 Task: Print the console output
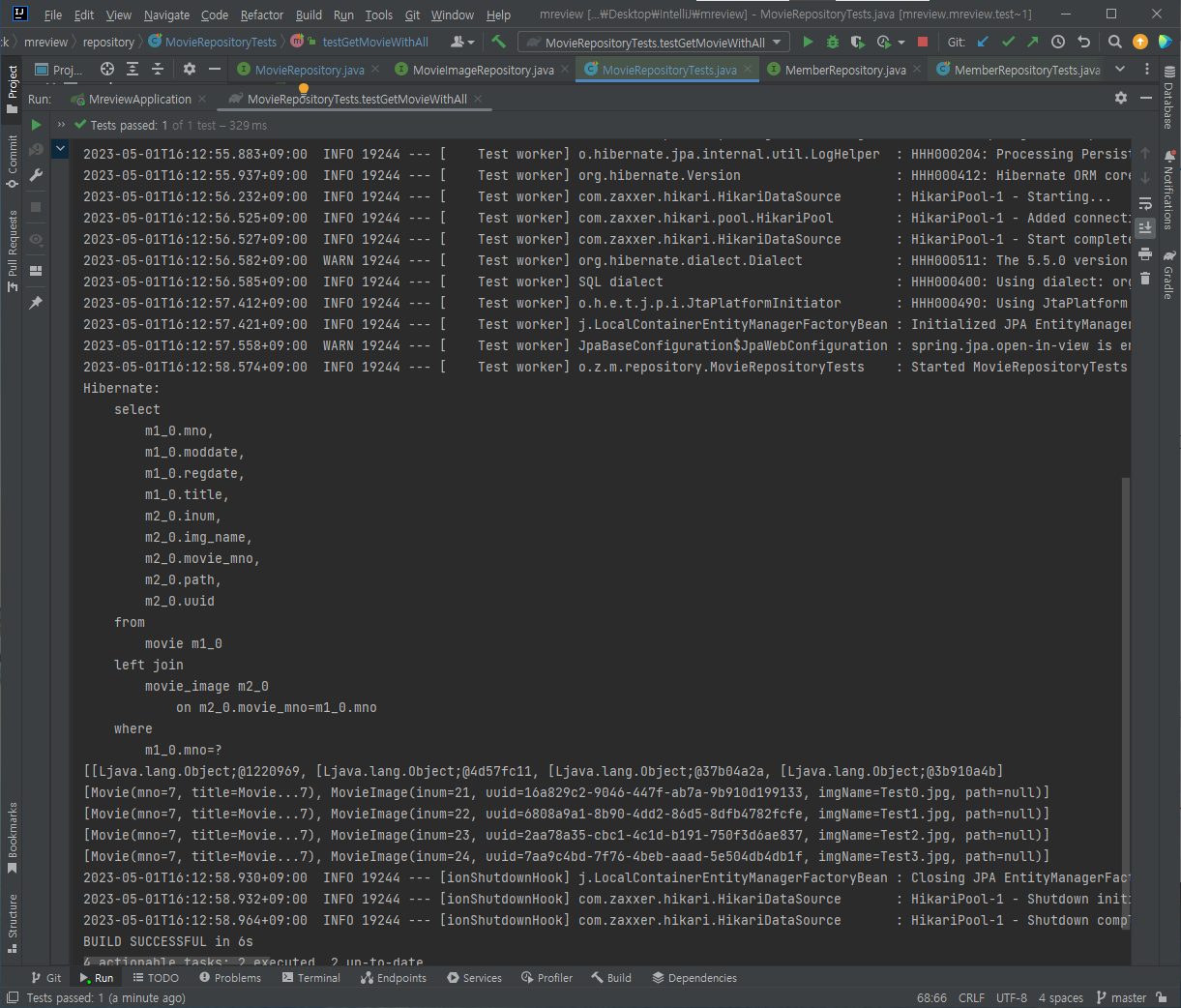pos(1145,253)
